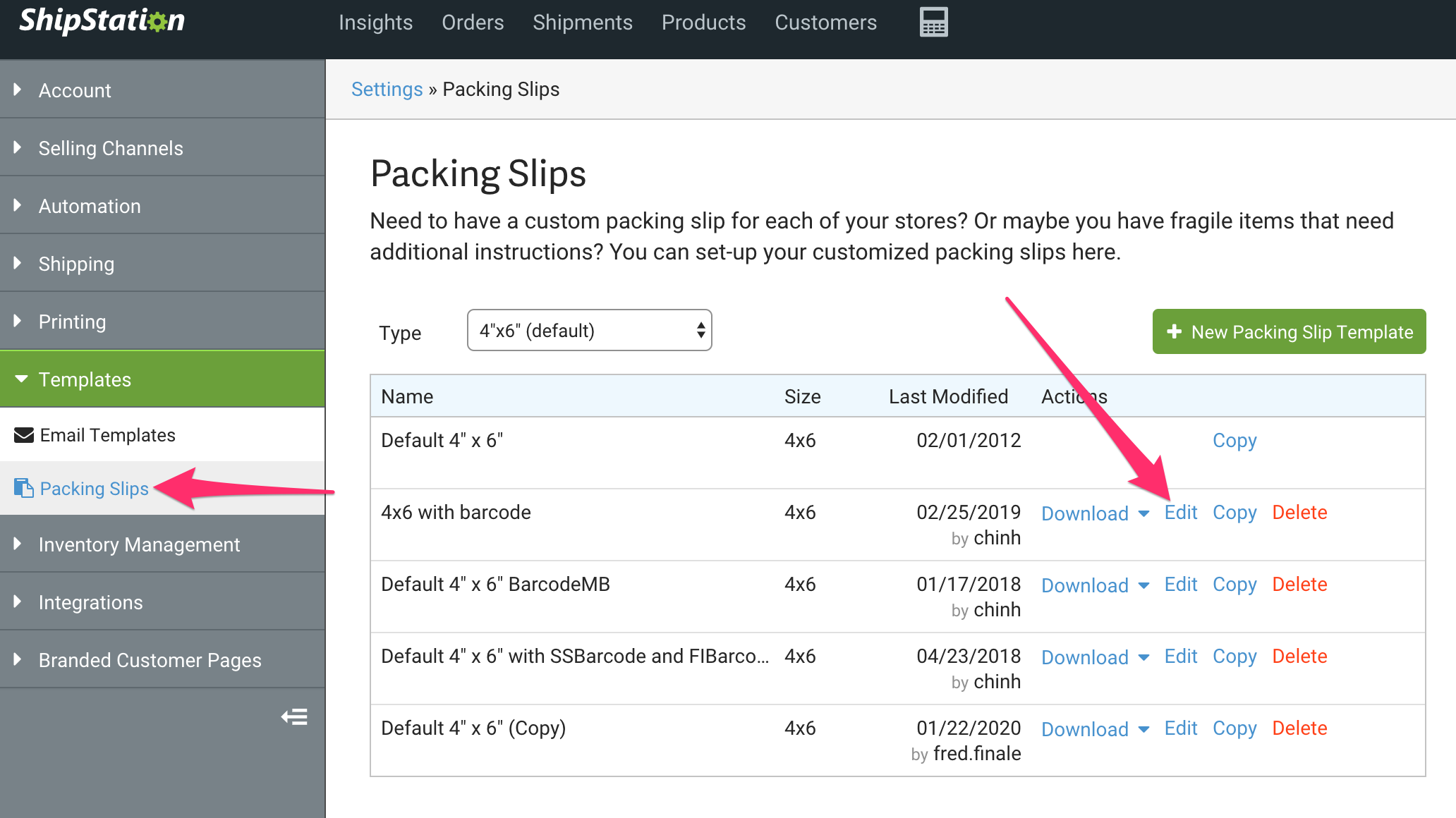Screen dimensions: 1456x818
Task: Open the rate calculator icon in top bar
Action: click(x=933, y=23)
